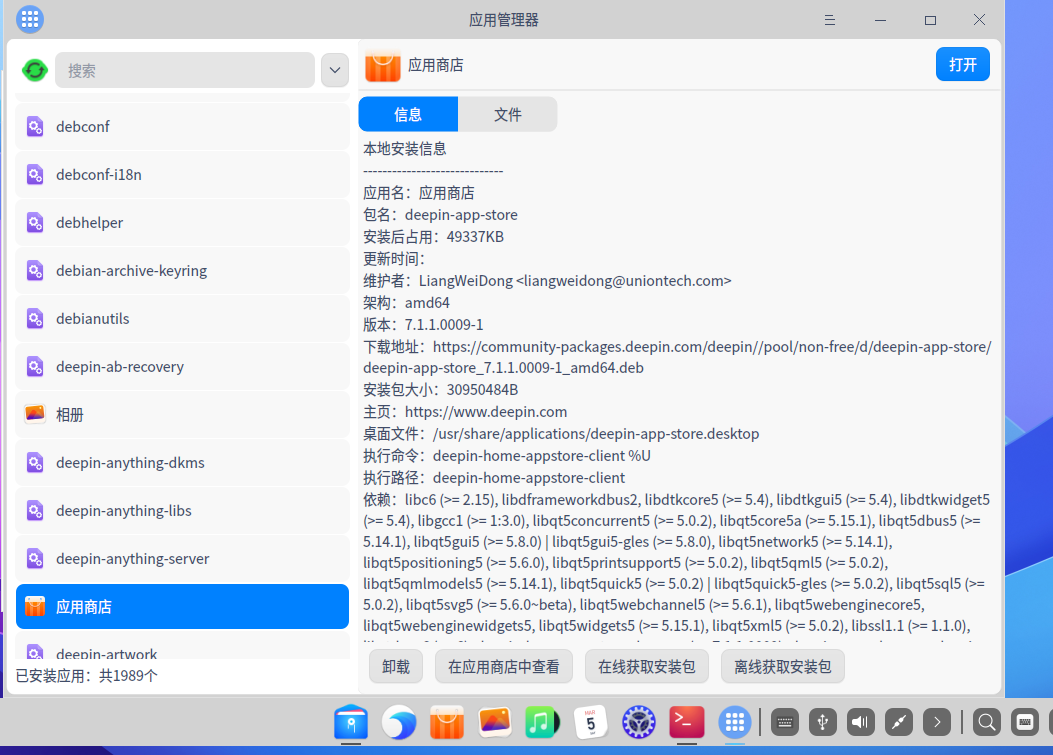Viewport: 1053px width, 755px height.
Task: Select debian-archive-keyring package row
Action: [182, 271]
